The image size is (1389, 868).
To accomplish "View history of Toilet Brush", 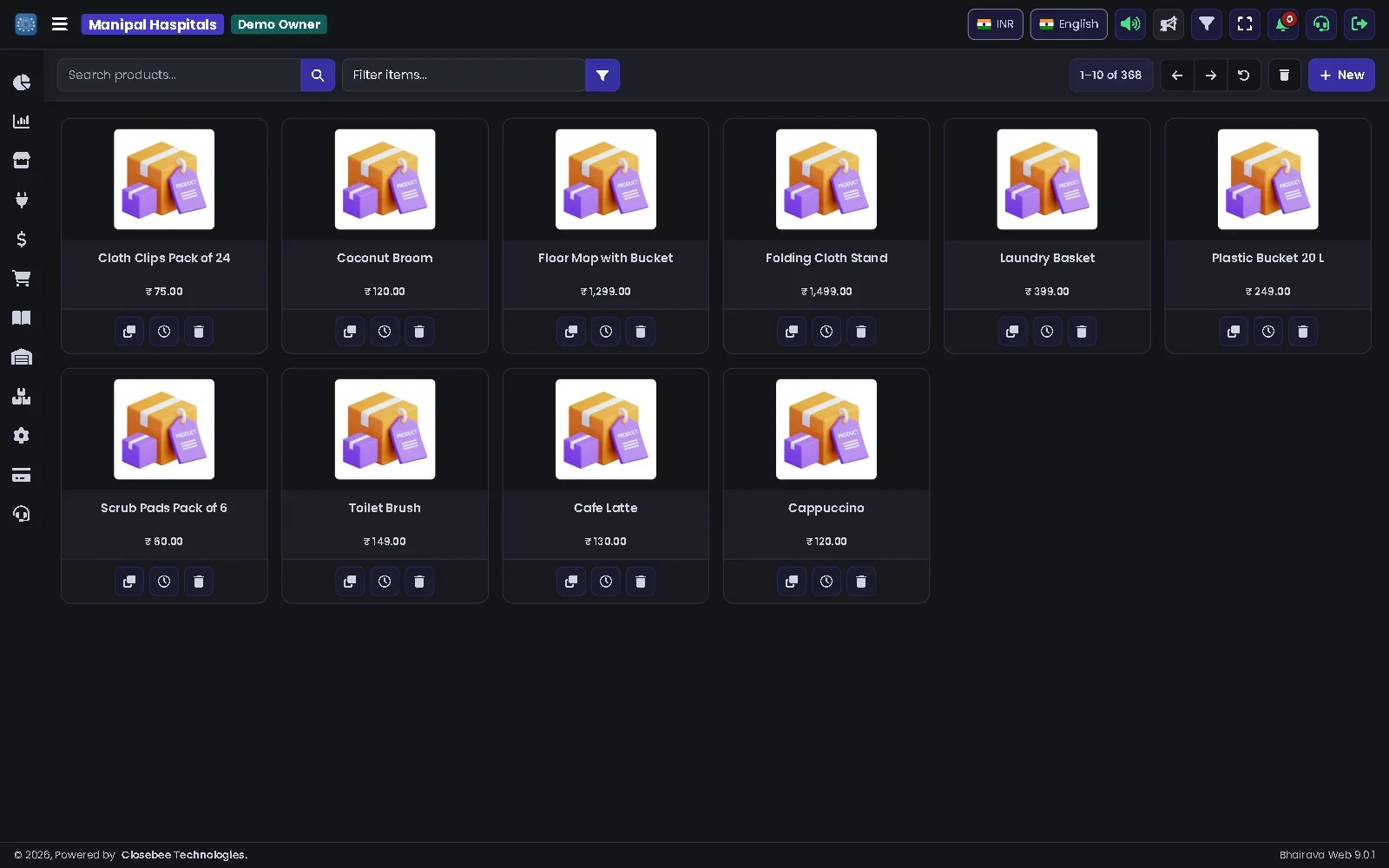I will point(385,582).
